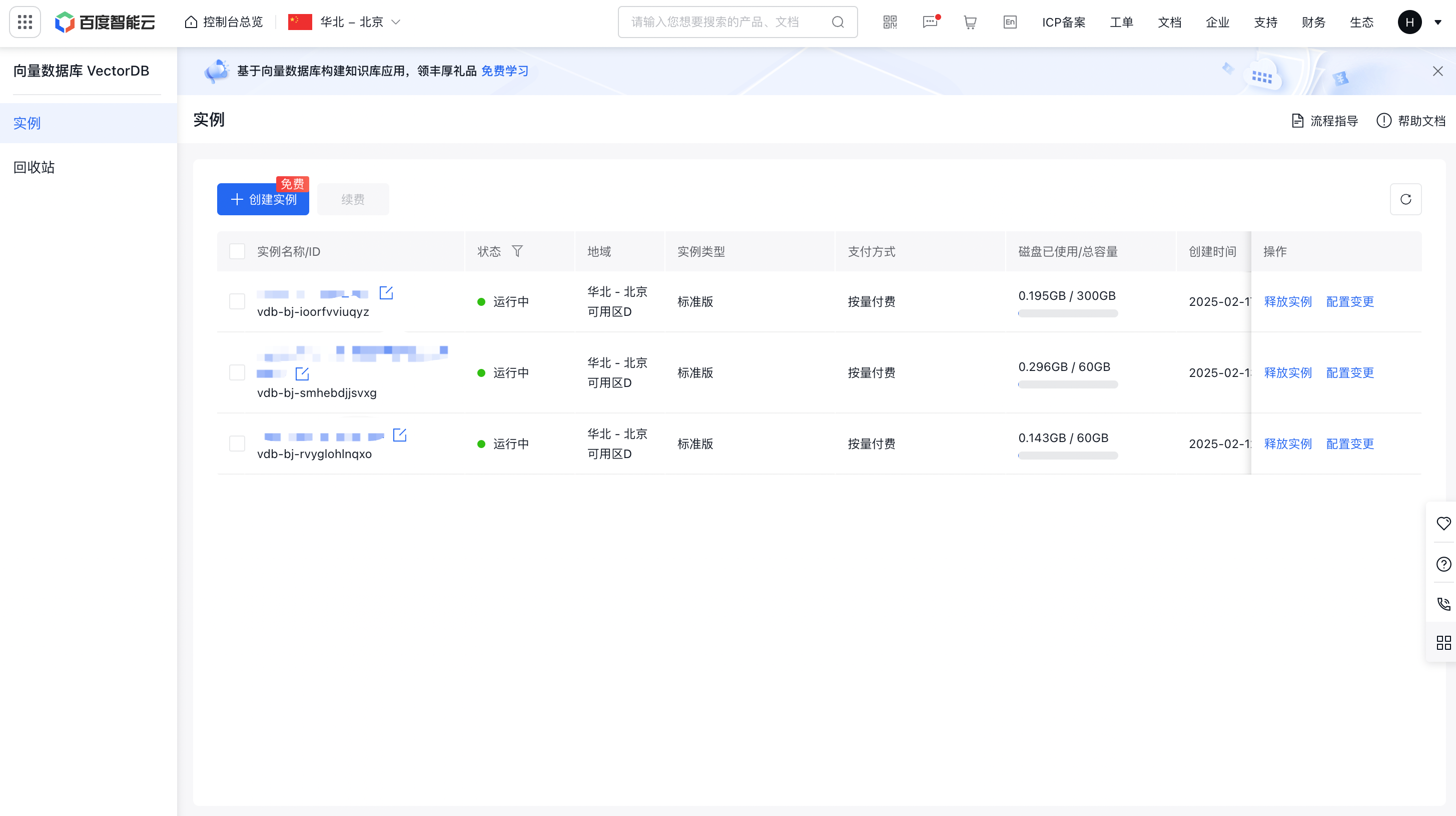The width and height of the screenshot is (1456, 816).
Task: Click the search magnifier icon
Action: click(x=838, y=22)
